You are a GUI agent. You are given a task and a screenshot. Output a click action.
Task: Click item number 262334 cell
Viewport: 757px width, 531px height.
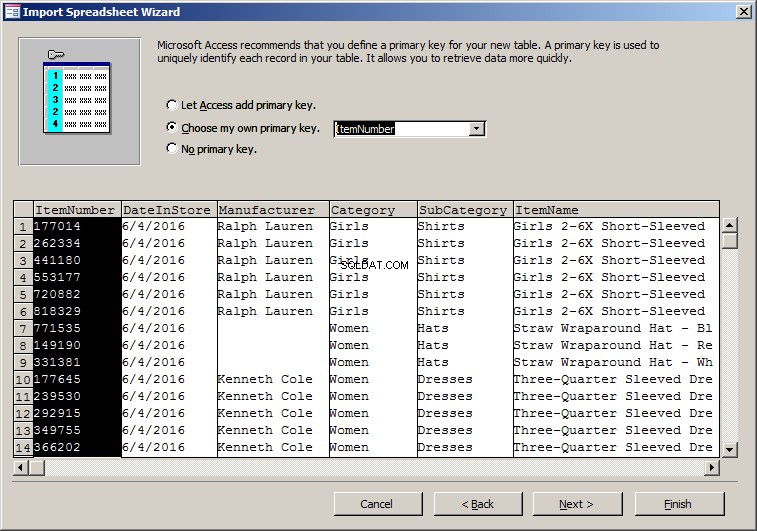pyautogui.click(x=77, y=243)
